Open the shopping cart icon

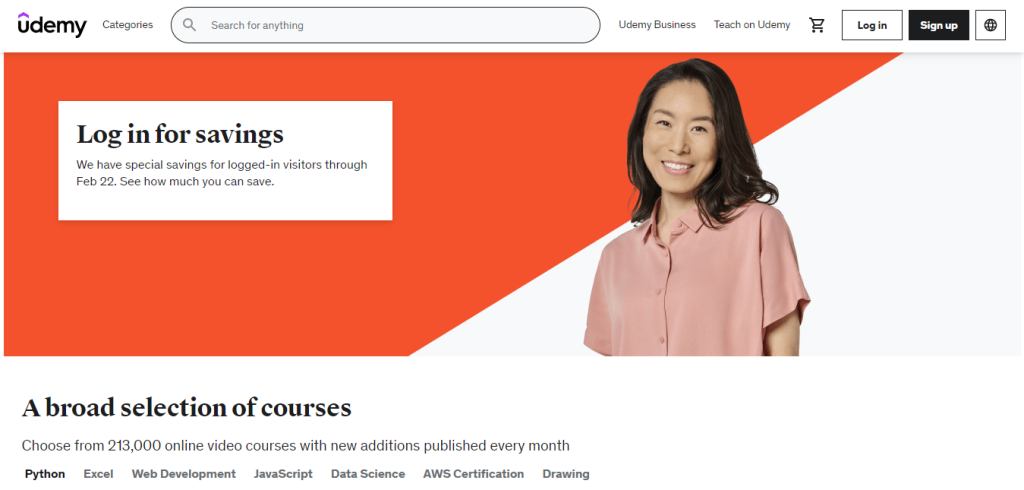(x=816, y=25)
